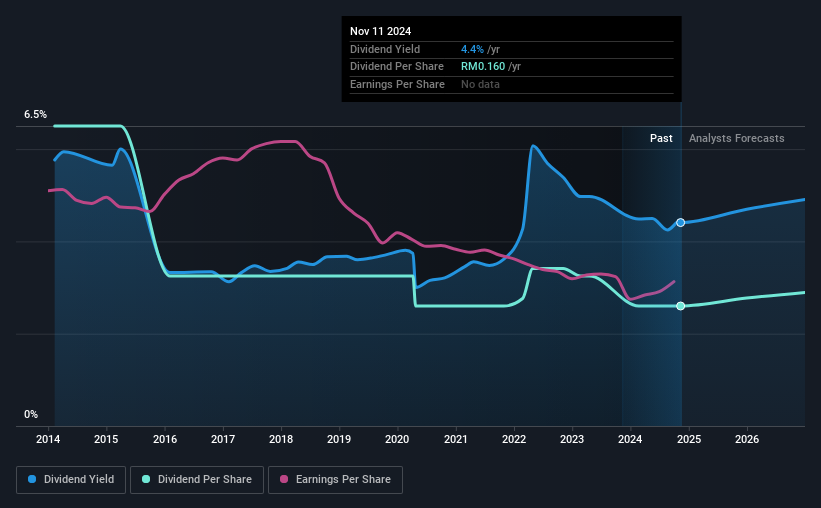Toggle the Dividend Yield legend button
This screenshot has height=508, width=821.
(71, 480)
